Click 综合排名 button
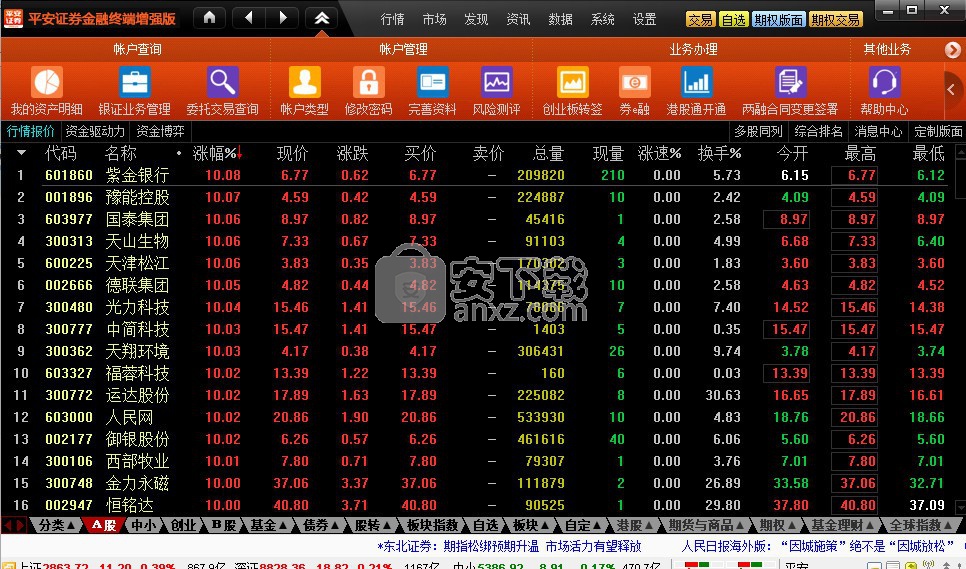 point(819,131)
